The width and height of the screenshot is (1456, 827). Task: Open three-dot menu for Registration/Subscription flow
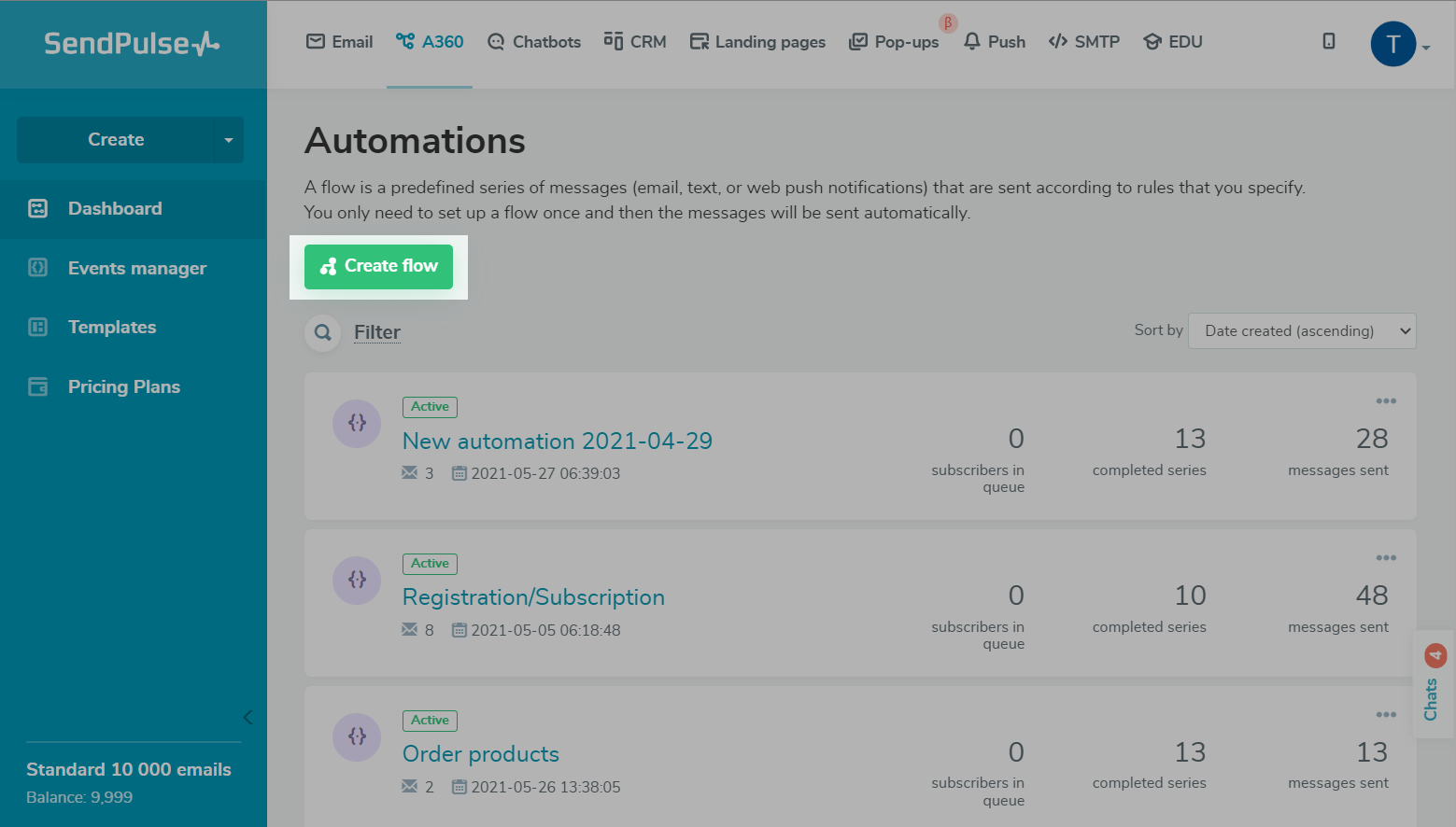1385,558
